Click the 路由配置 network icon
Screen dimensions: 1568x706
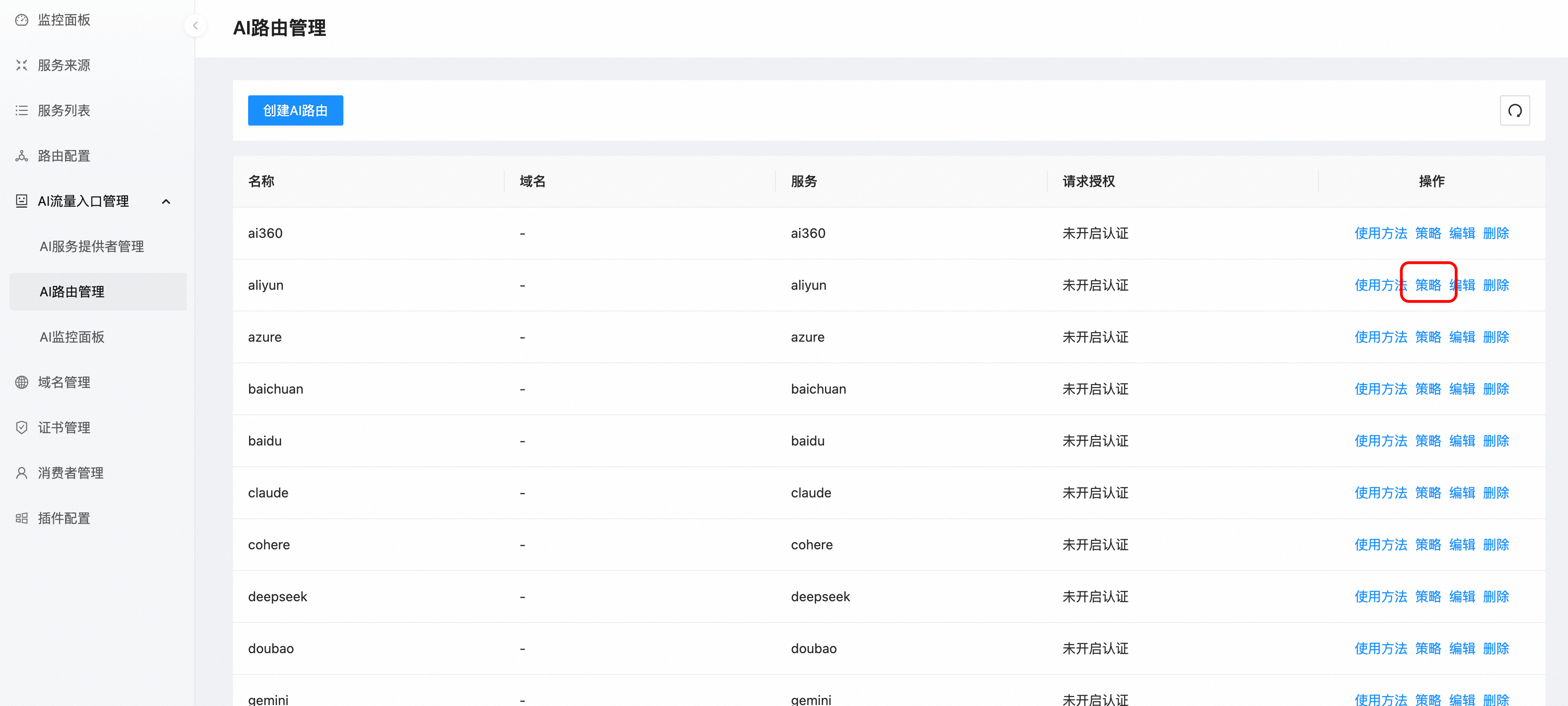(x=21, y=156)
